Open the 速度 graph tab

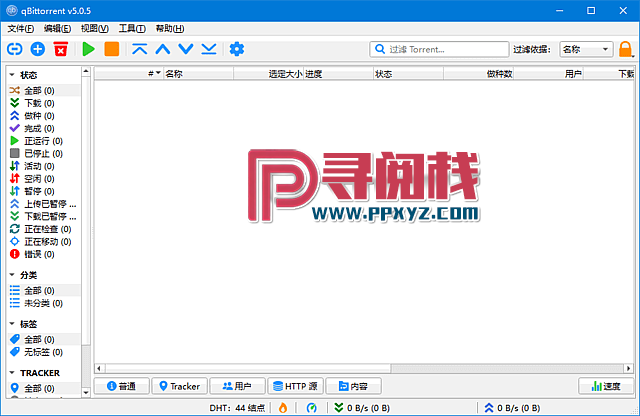click(606, 386)
